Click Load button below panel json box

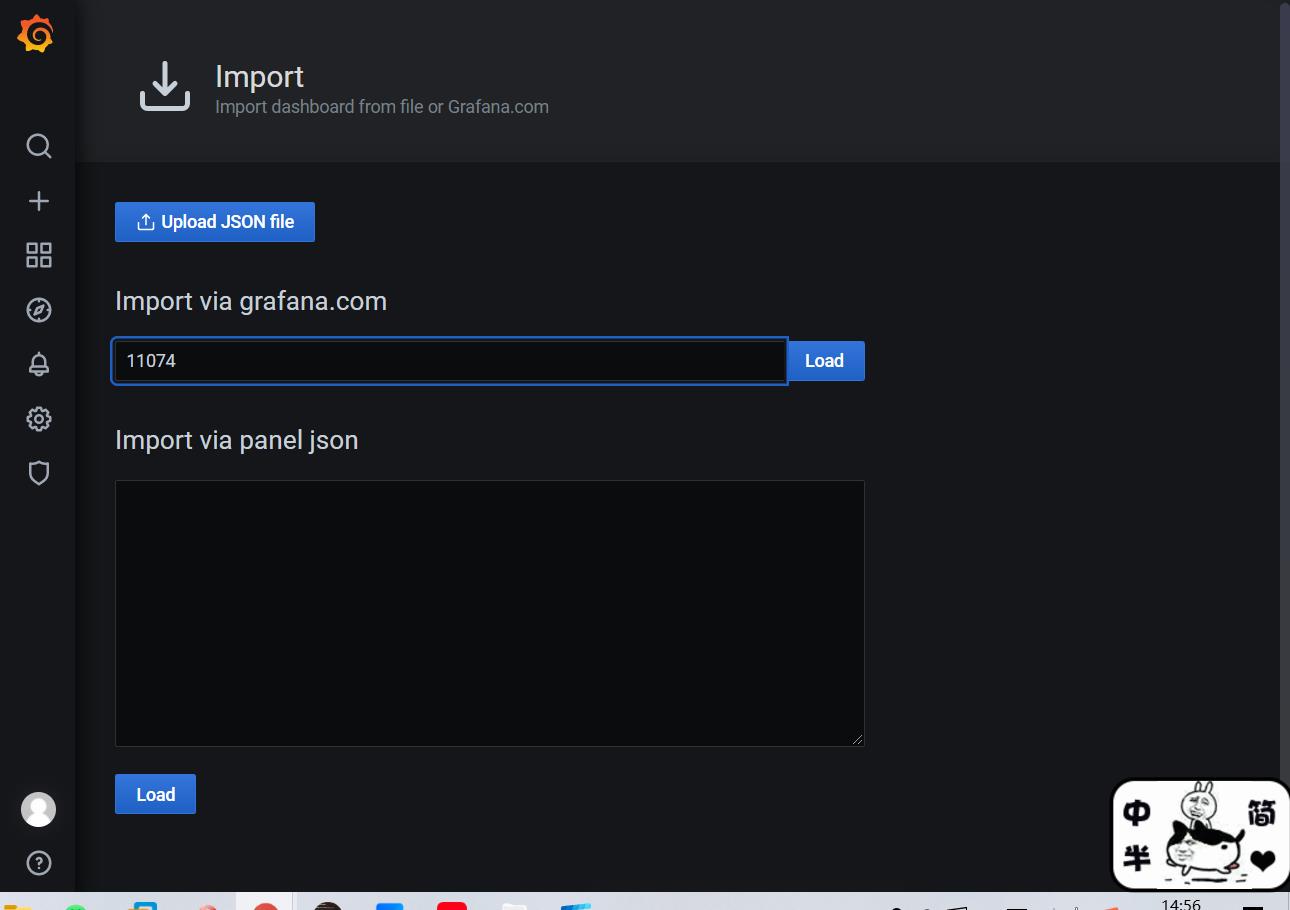[155, 794]
